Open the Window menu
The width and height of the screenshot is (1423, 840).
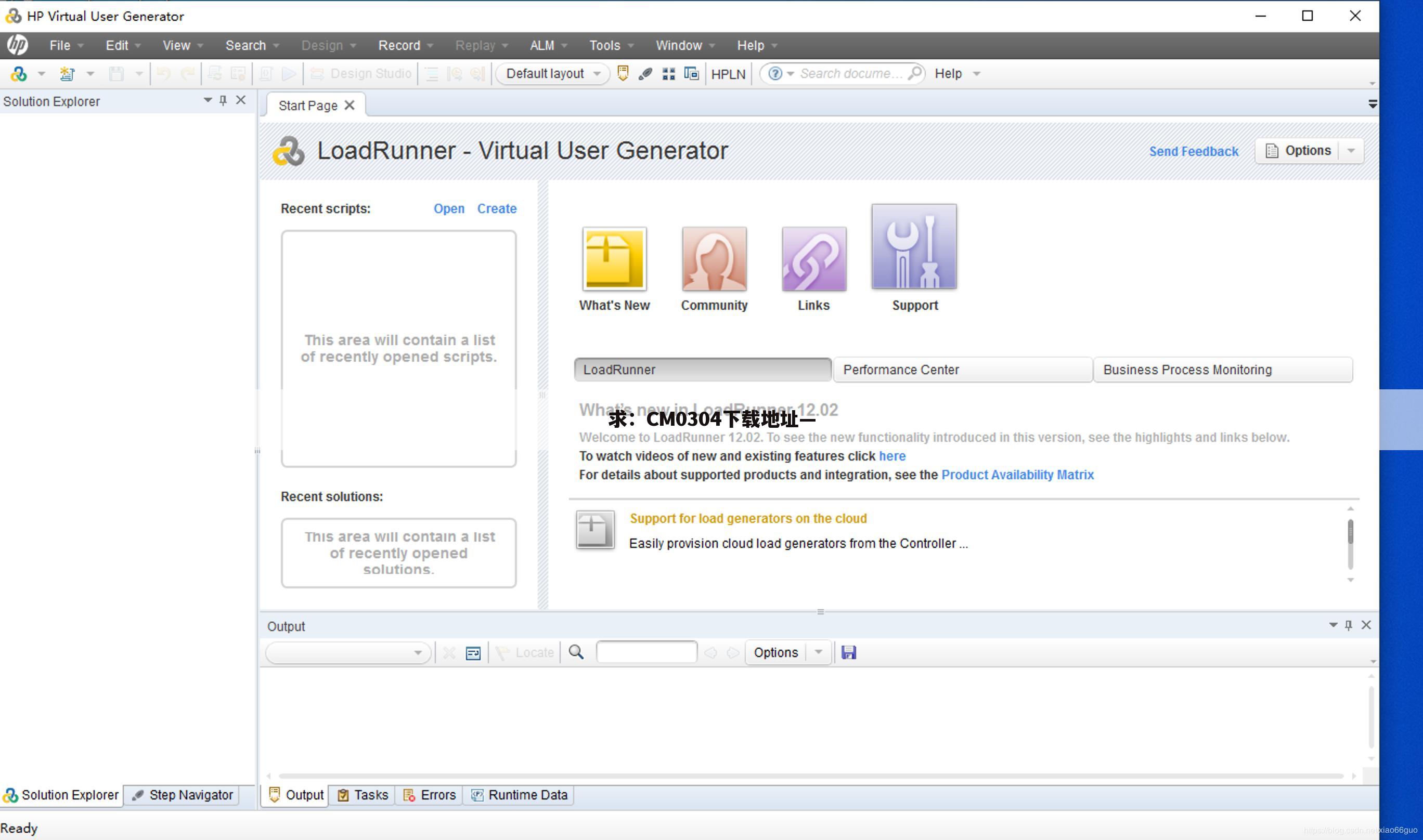coord(685,45)
